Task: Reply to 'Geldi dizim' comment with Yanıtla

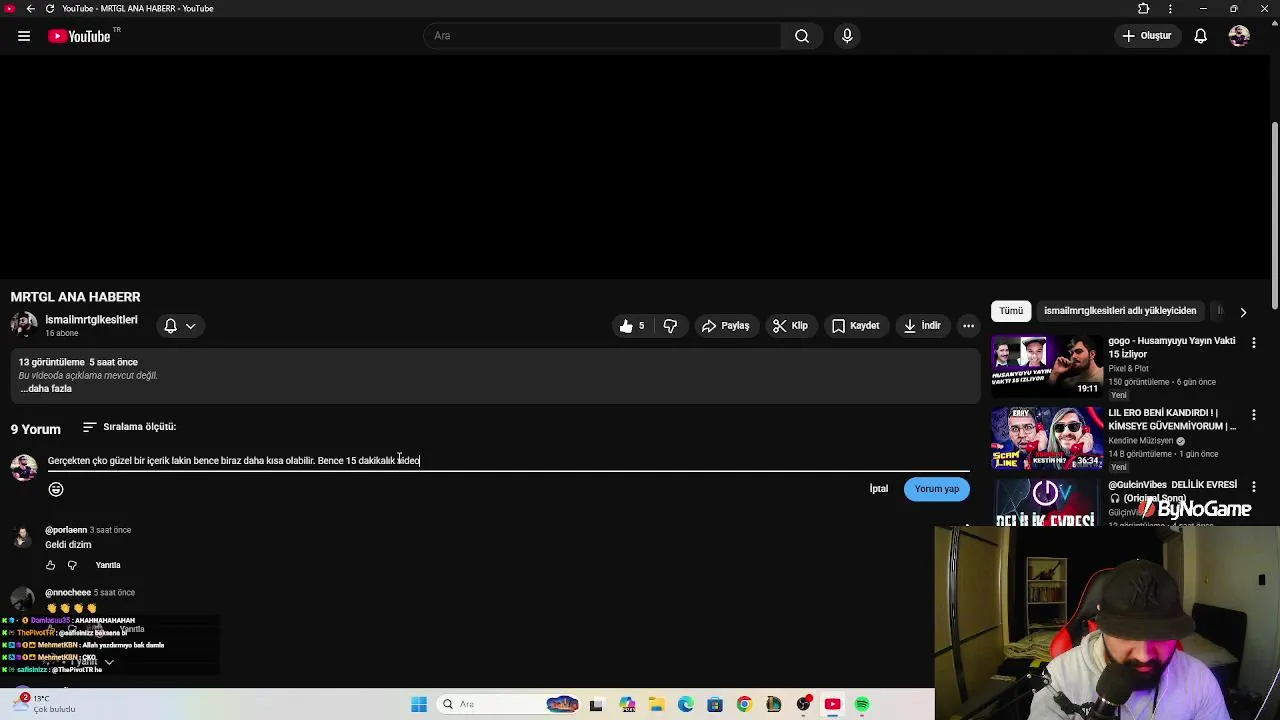Action: [108, 566]
